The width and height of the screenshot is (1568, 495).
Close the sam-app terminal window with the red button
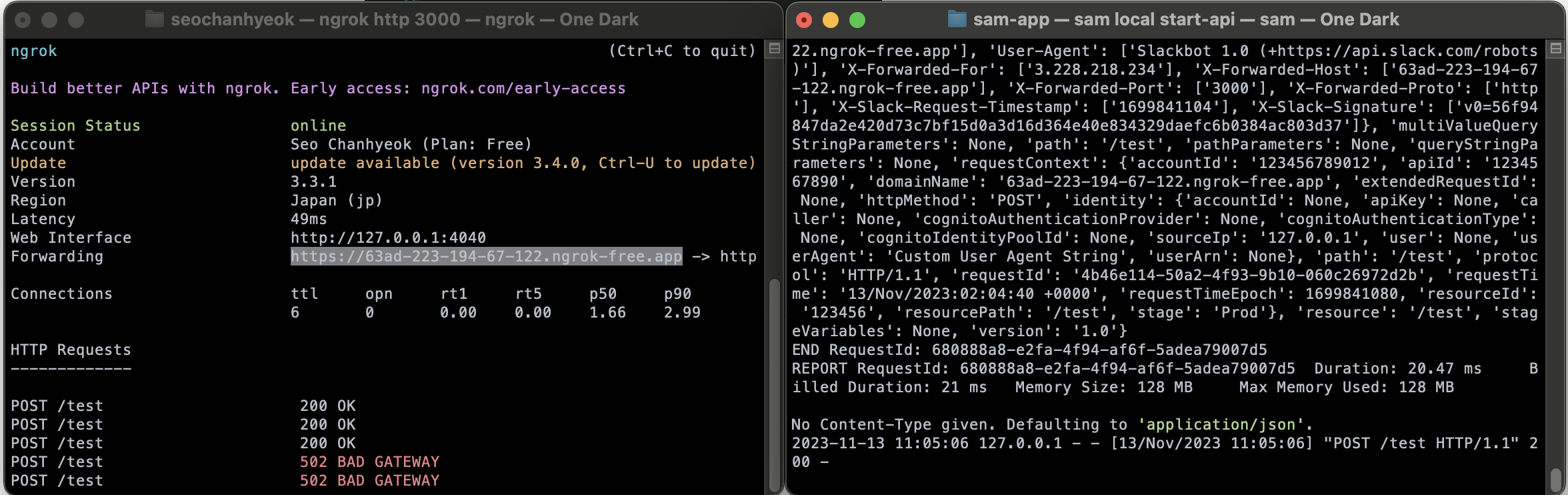(x=804, y=20)
